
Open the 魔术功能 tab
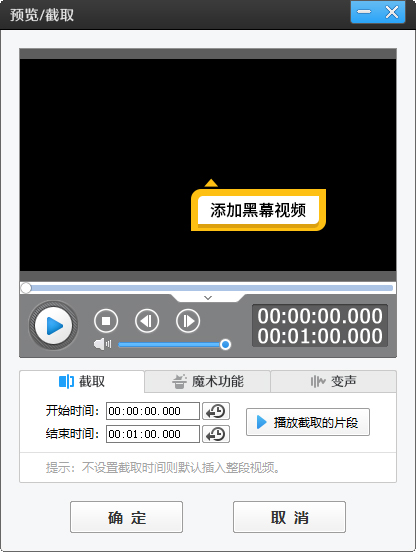click(x=208, y=381)
